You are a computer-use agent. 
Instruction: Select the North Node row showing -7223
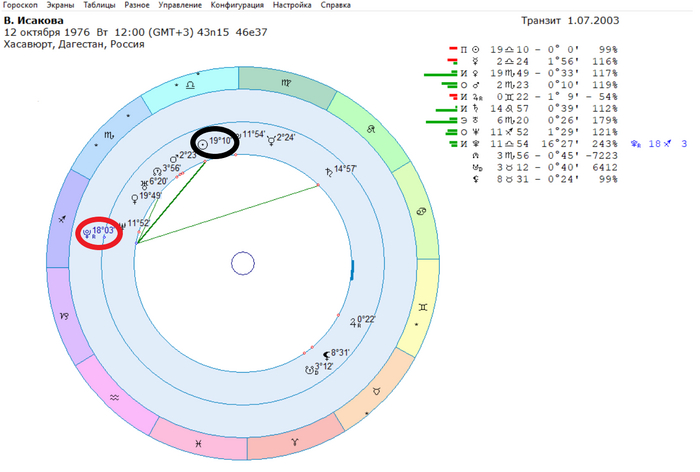545,156
